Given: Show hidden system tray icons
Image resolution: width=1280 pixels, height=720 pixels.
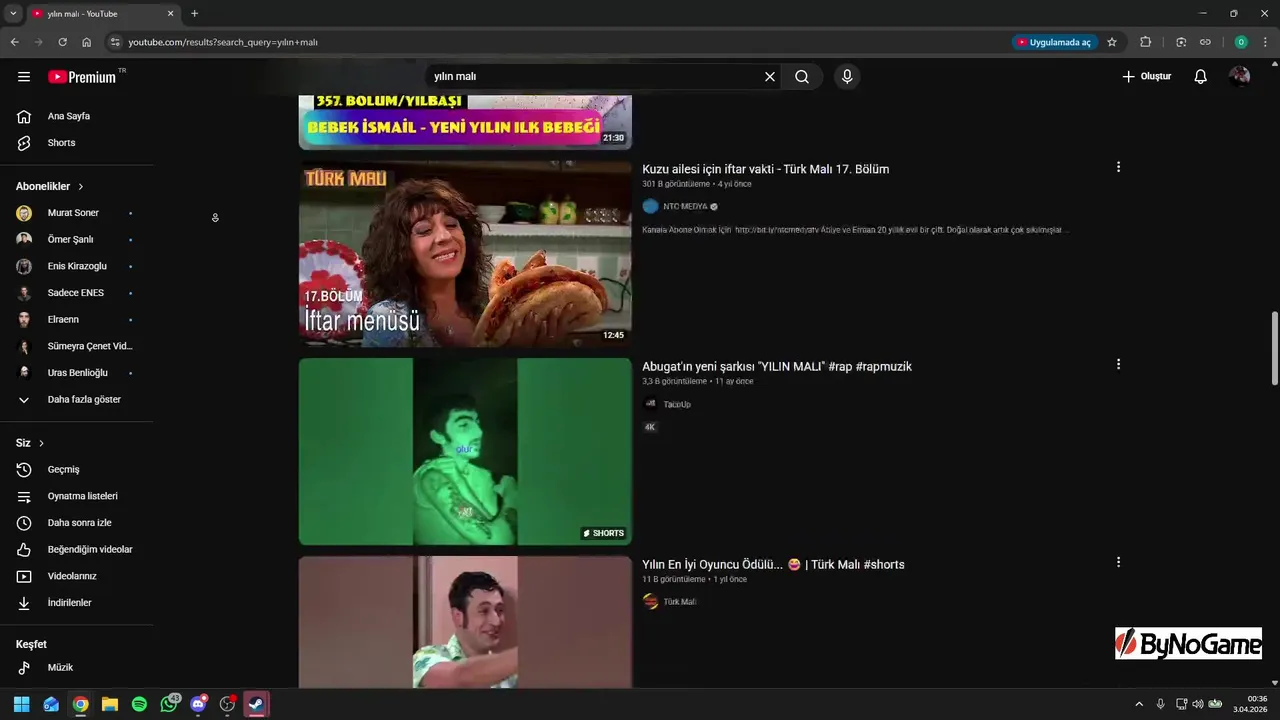Looking at the screenshot, I should (x=1138, y=704).
